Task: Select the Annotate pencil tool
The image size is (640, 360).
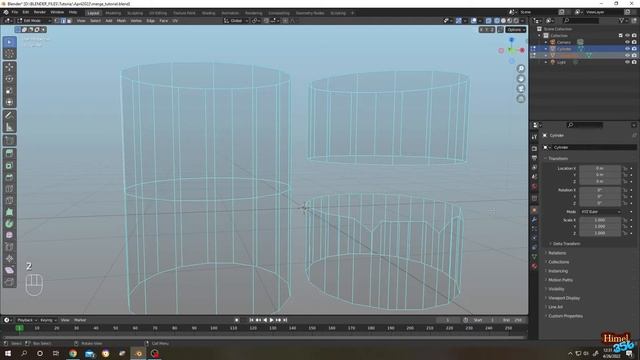Action: pos(9,116)
